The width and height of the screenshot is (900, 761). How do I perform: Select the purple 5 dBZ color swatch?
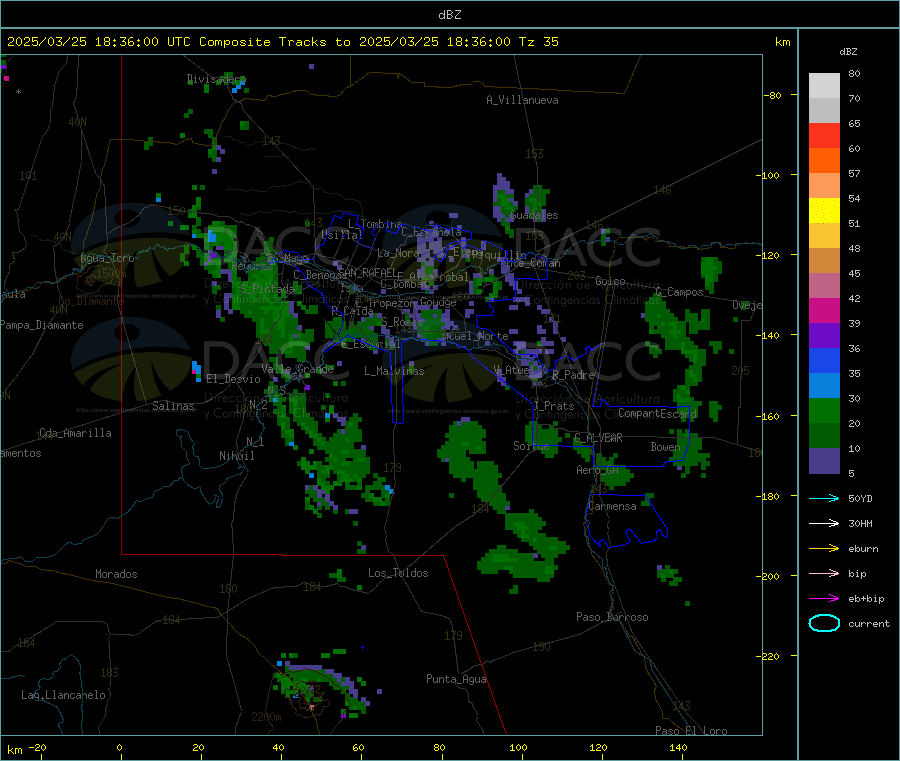pyautogui.click(x=824, y=461)
